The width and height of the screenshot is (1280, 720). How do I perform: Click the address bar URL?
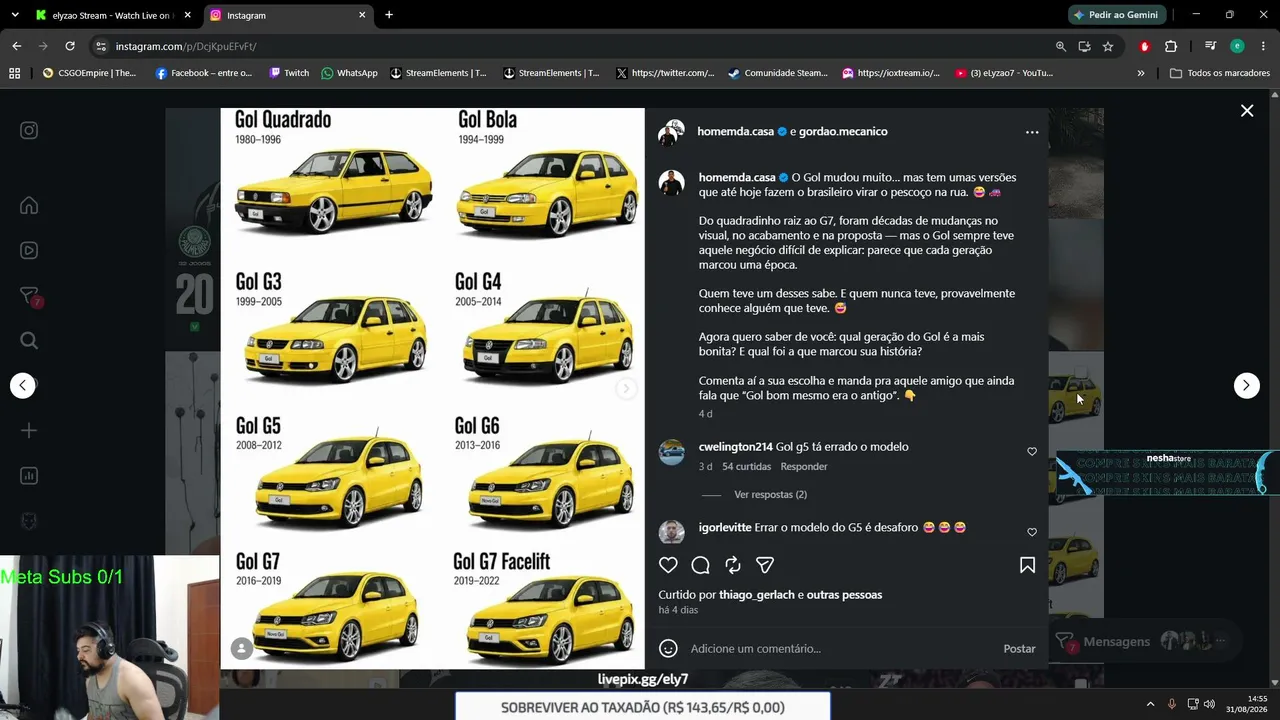point(186,46)
